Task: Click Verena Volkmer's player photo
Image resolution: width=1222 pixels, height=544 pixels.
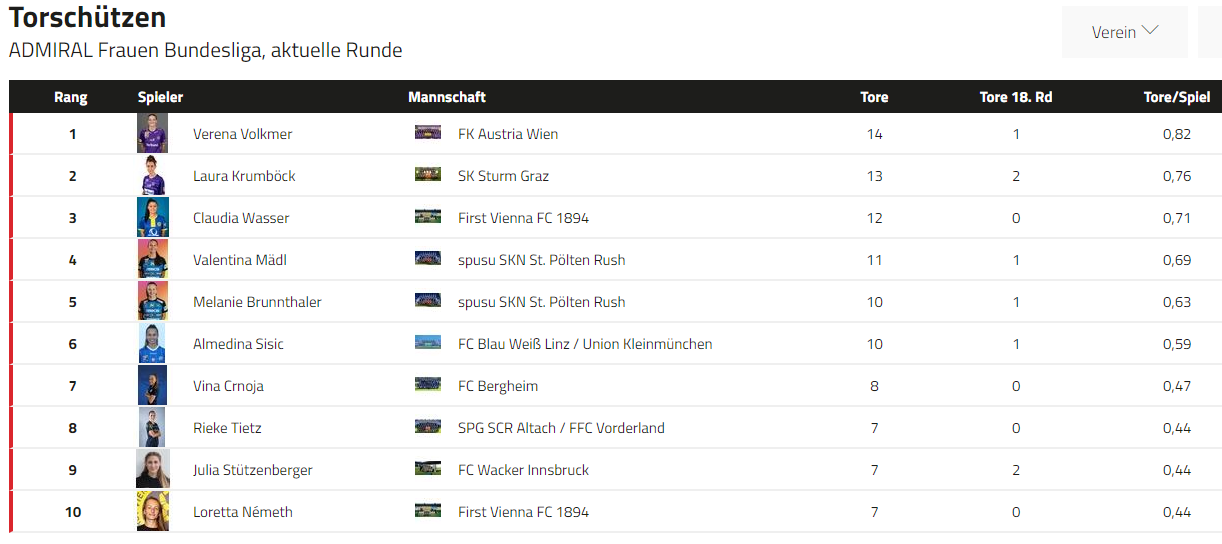Action: [152, 134]
